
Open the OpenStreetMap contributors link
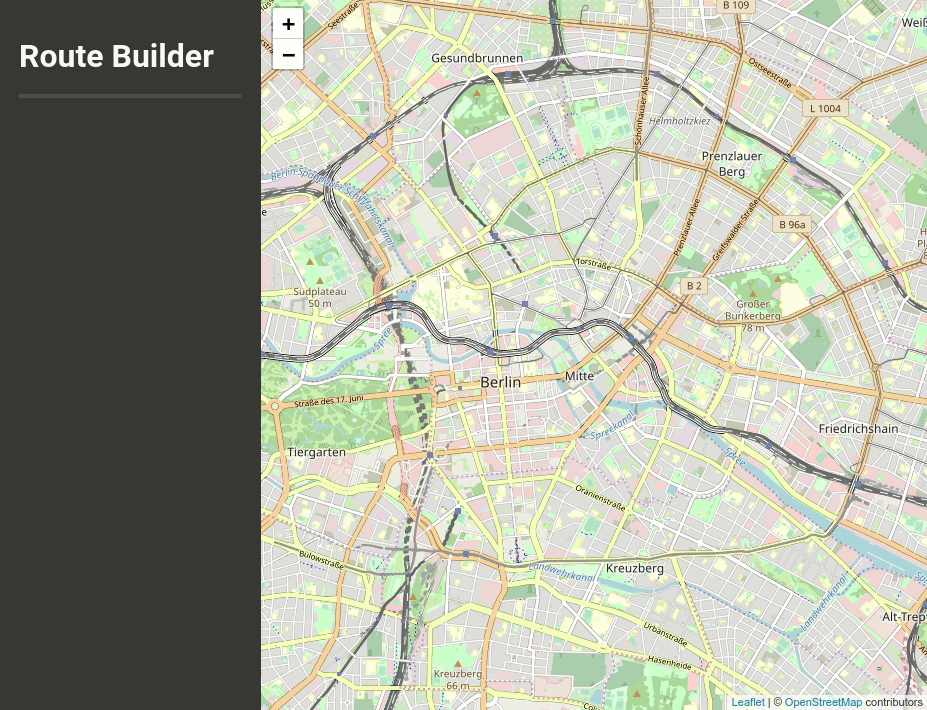click(x=823, y=702)
